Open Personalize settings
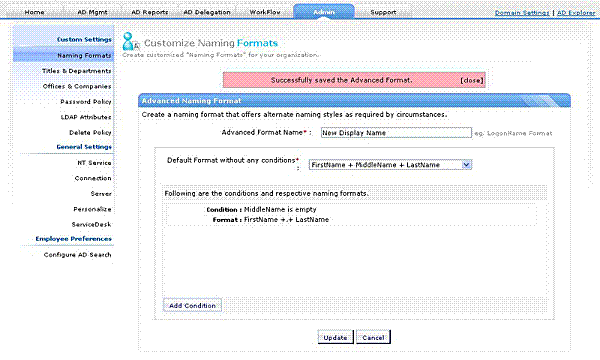Screen dimensions: 600x360 click(92, 209)
